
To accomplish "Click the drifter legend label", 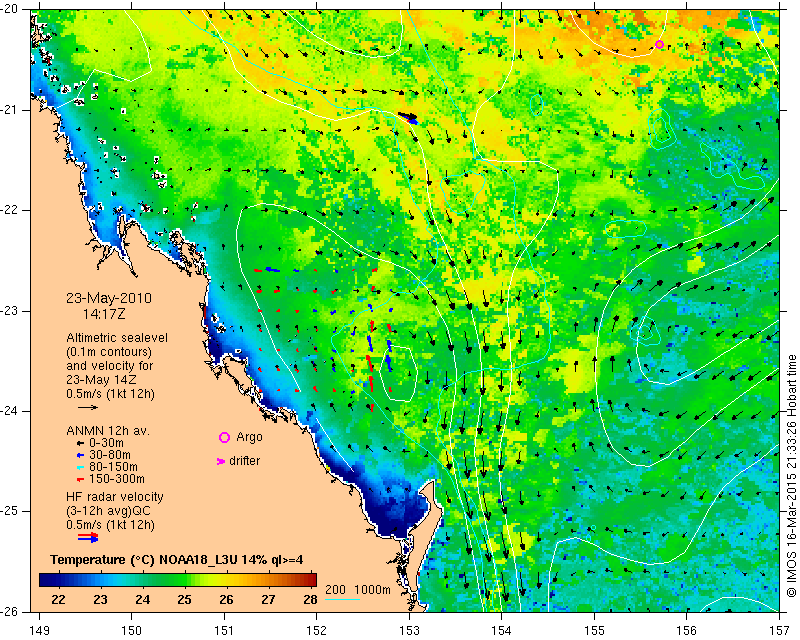I will click(x=244, y=461).
